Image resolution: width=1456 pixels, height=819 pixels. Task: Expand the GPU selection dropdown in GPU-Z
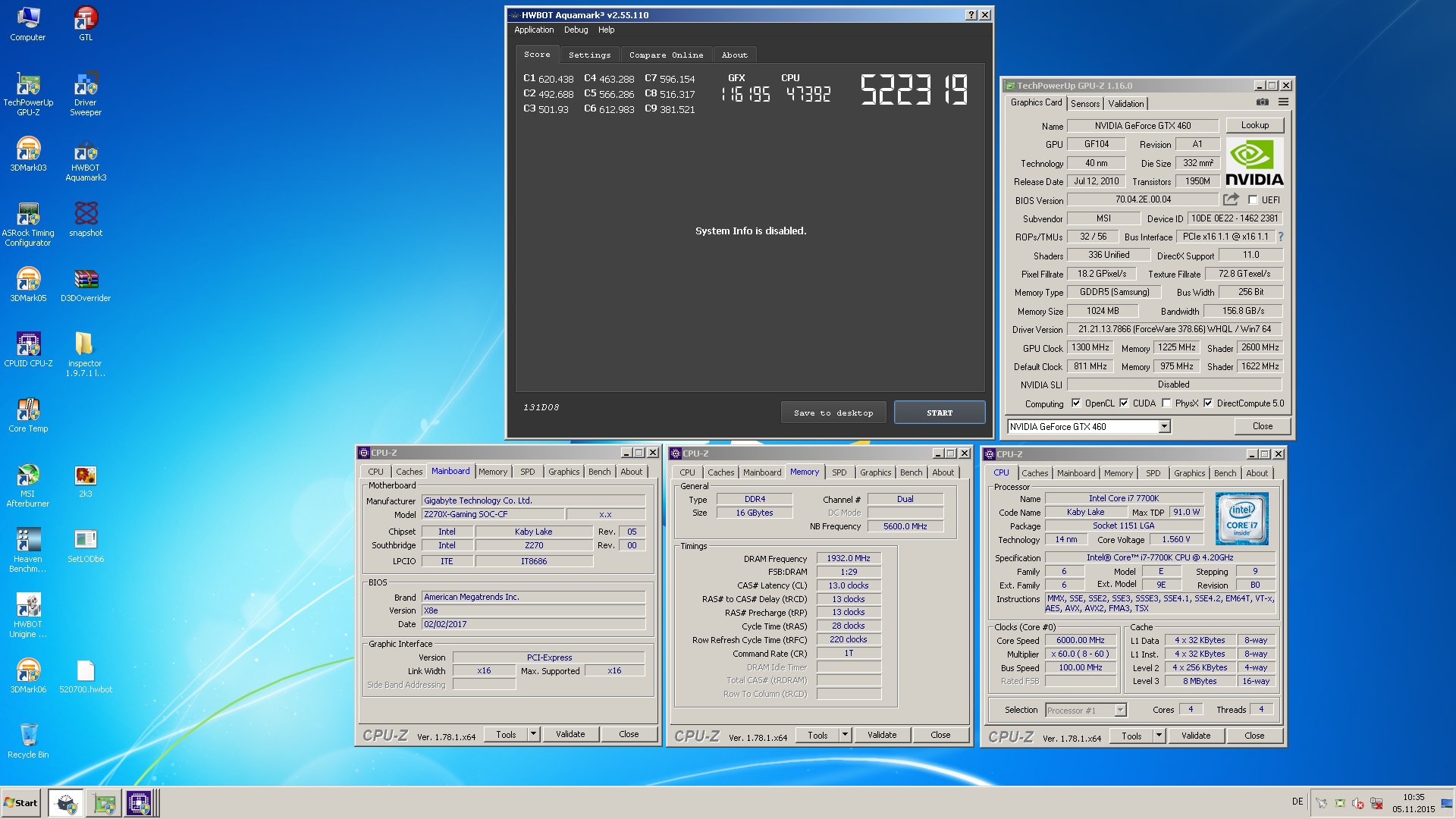pos(1164,427)
